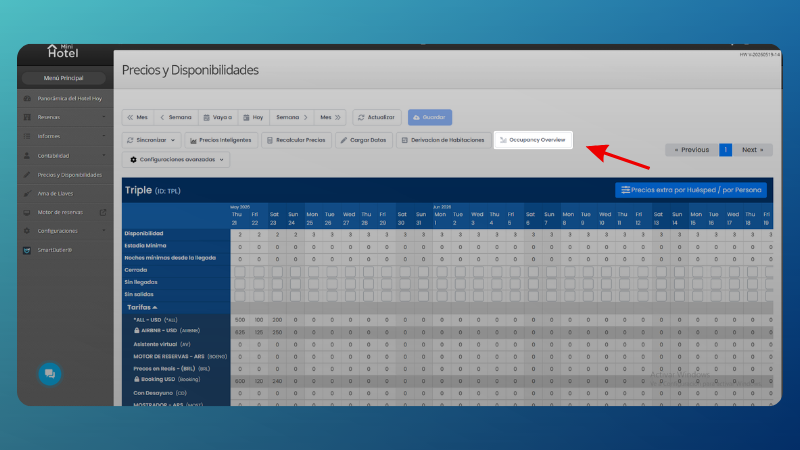Click the Mini Hotel logo
This screenshot has height=450, width=800.
point(63,51)
